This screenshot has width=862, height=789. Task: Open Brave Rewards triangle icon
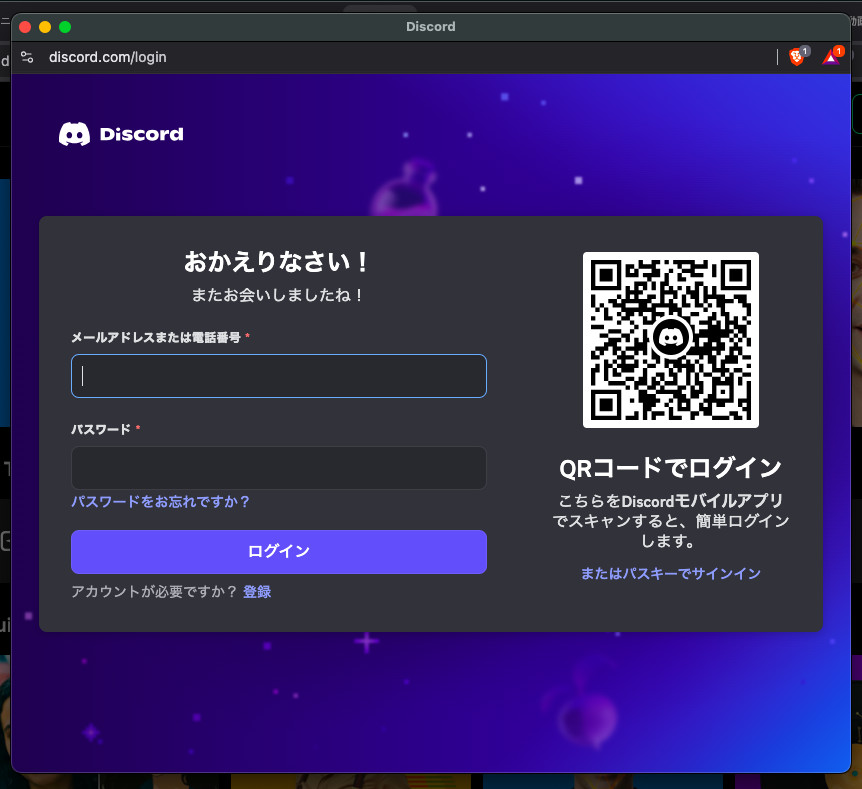(x=831, y=57)
